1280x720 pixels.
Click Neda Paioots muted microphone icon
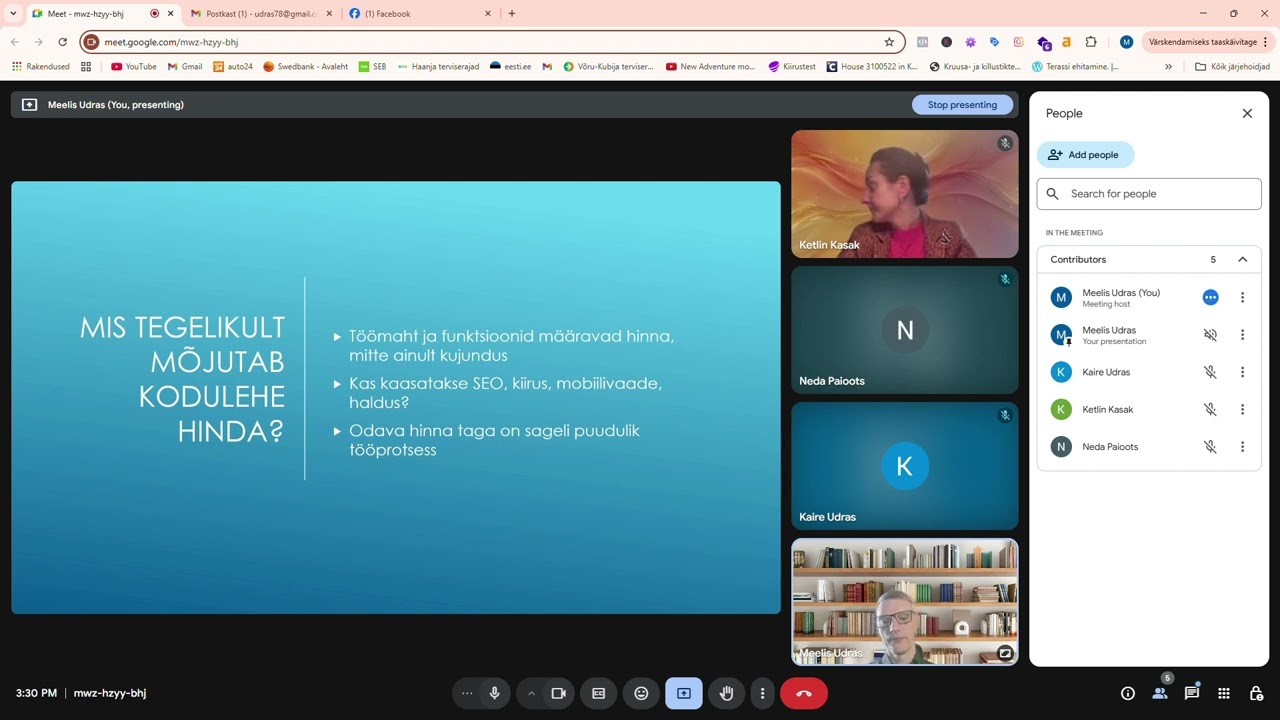1210,447
